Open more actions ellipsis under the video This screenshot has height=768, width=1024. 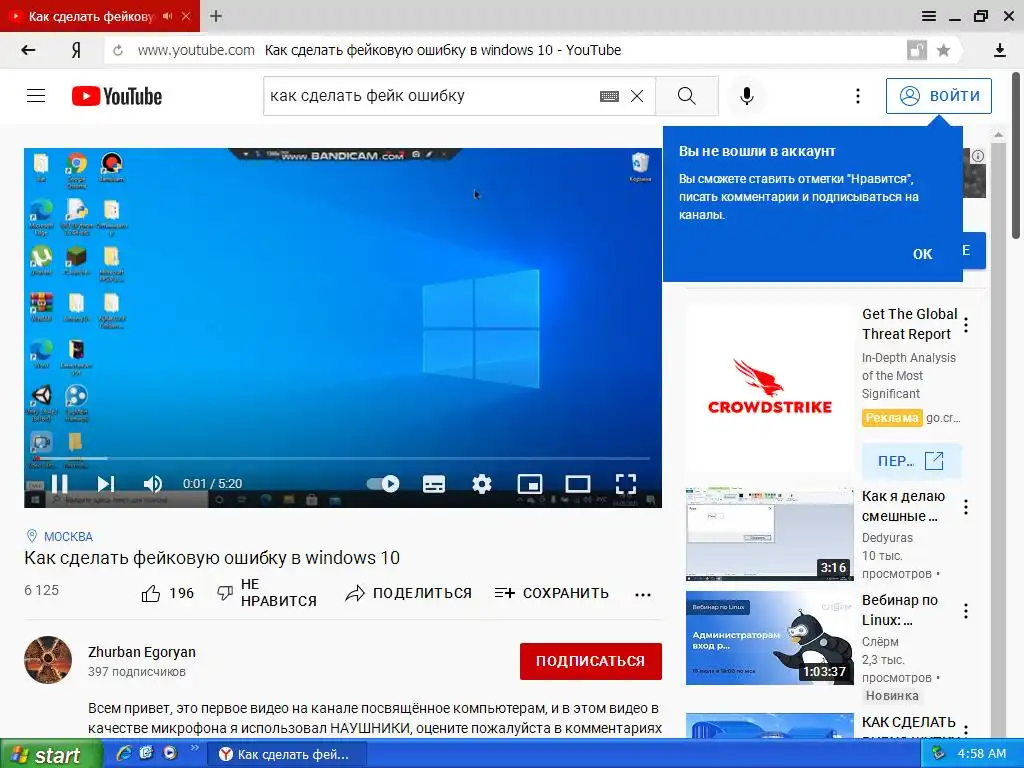click(x=643, y=594)
